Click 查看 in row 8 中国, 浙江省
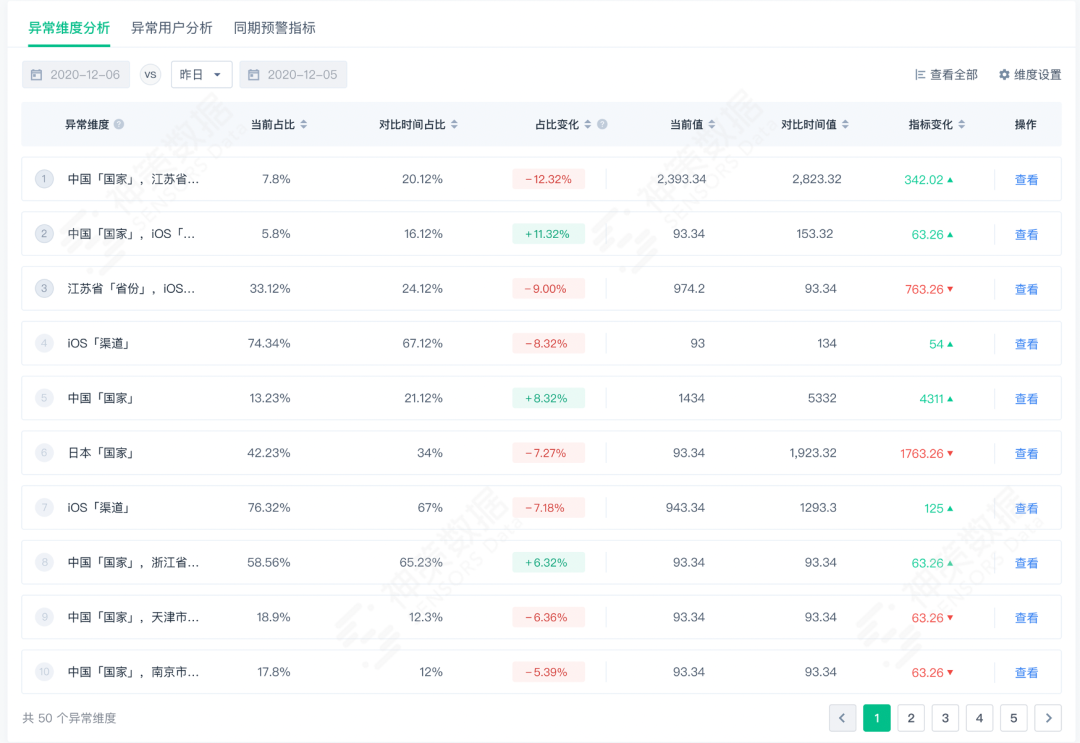Viewport: 1080px width, 743px height. coord(1026,563)
